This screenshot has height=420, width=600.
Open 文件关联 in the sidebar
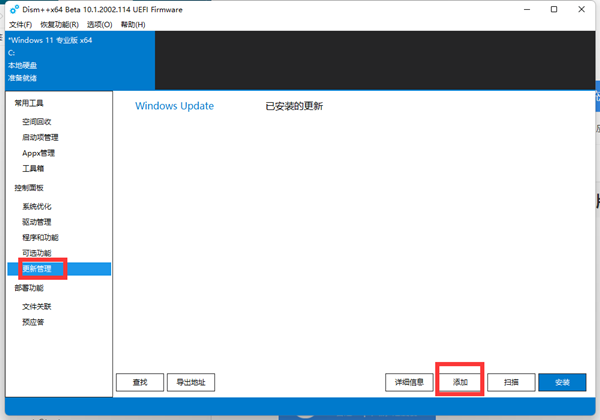37,306
